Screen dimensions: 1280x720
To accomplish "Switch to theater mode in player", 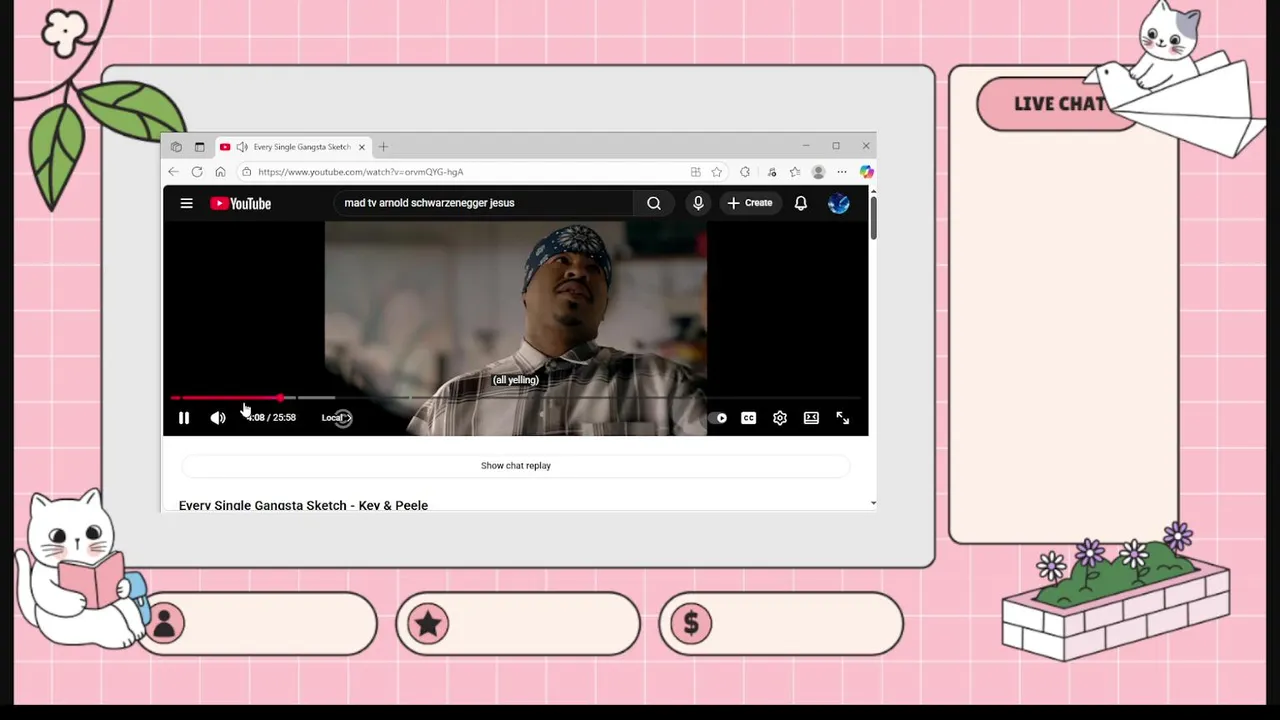I will point(811,418).
